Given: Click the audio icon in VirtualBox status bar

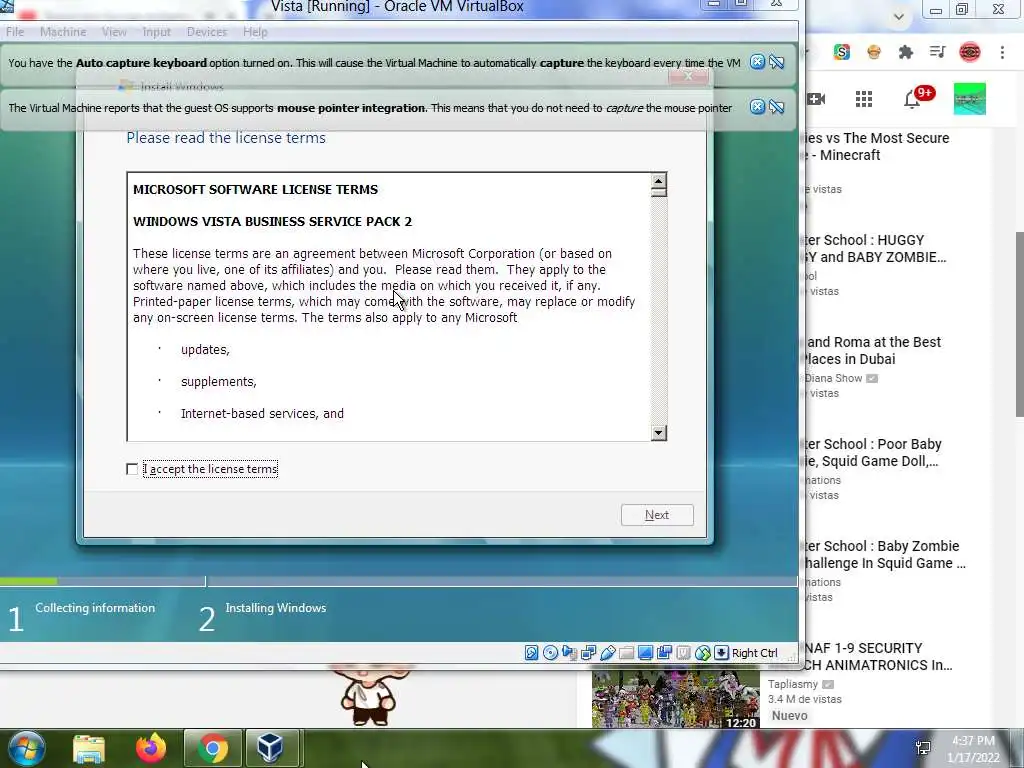Looking at the screenshot, I should click(569, 652).
